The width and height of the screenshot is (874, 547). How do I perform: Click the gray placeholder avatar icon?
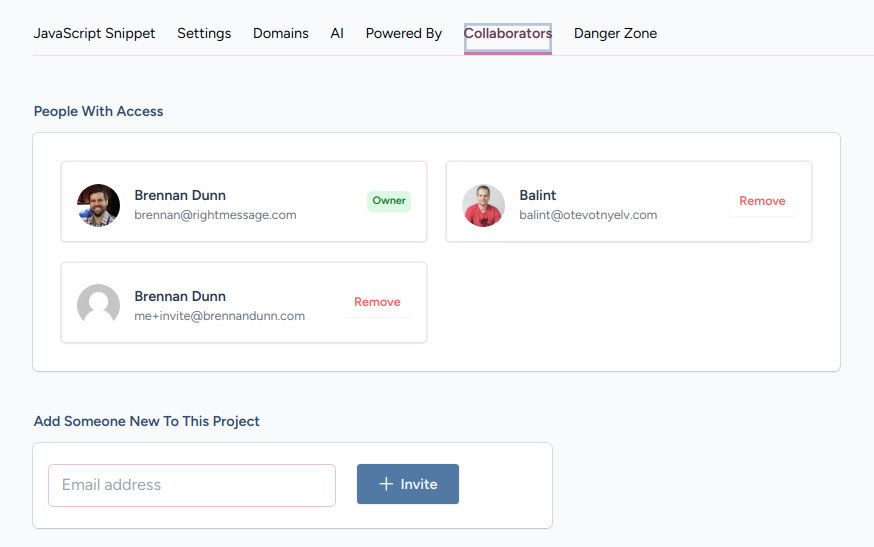pyautogui.click(x=98, y=305)
